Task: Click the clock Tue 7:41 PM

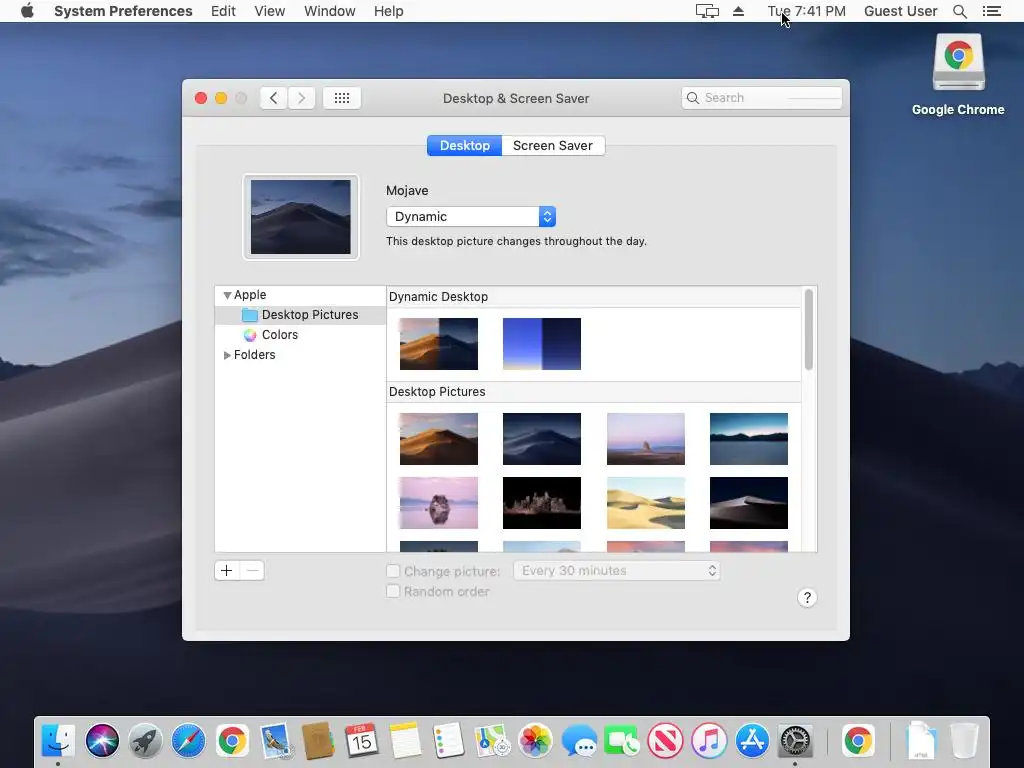Action: tap(807, 11)
